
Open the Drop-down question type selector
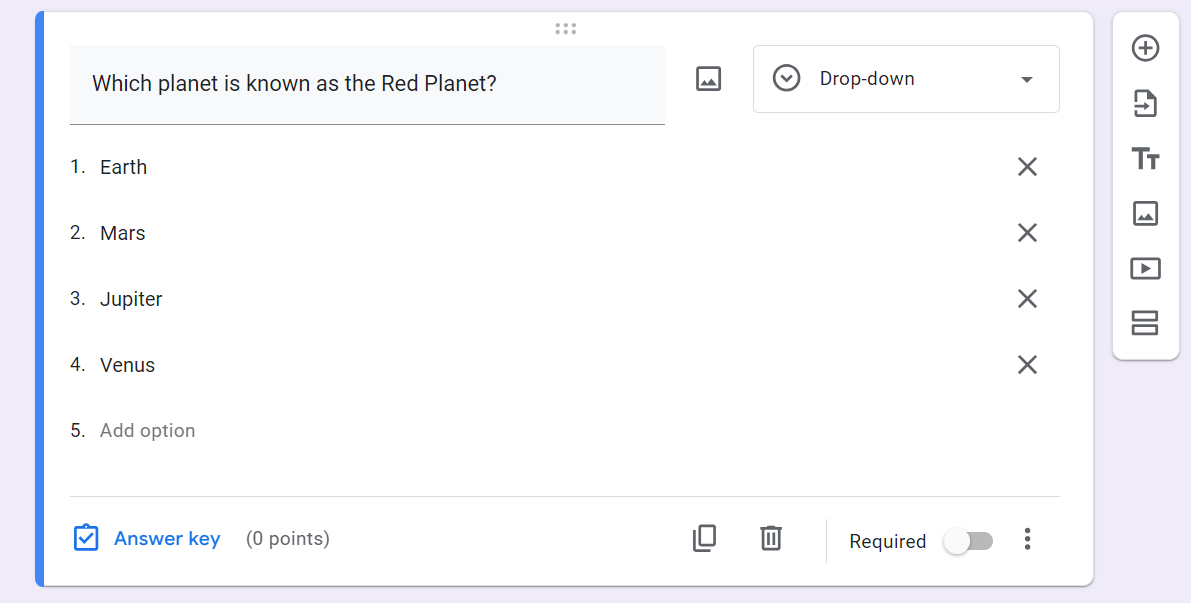tap(905, 79)
